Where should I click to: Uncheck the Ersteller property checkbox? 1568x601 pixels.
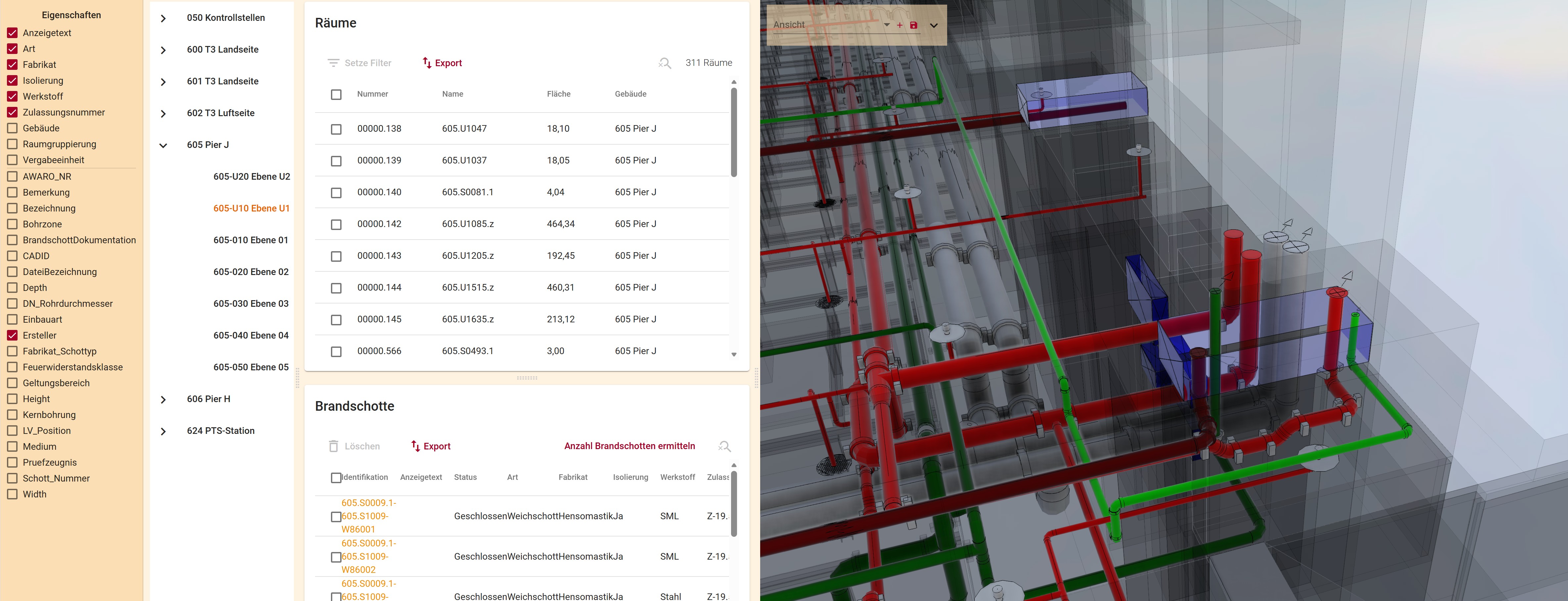[12, 336]
